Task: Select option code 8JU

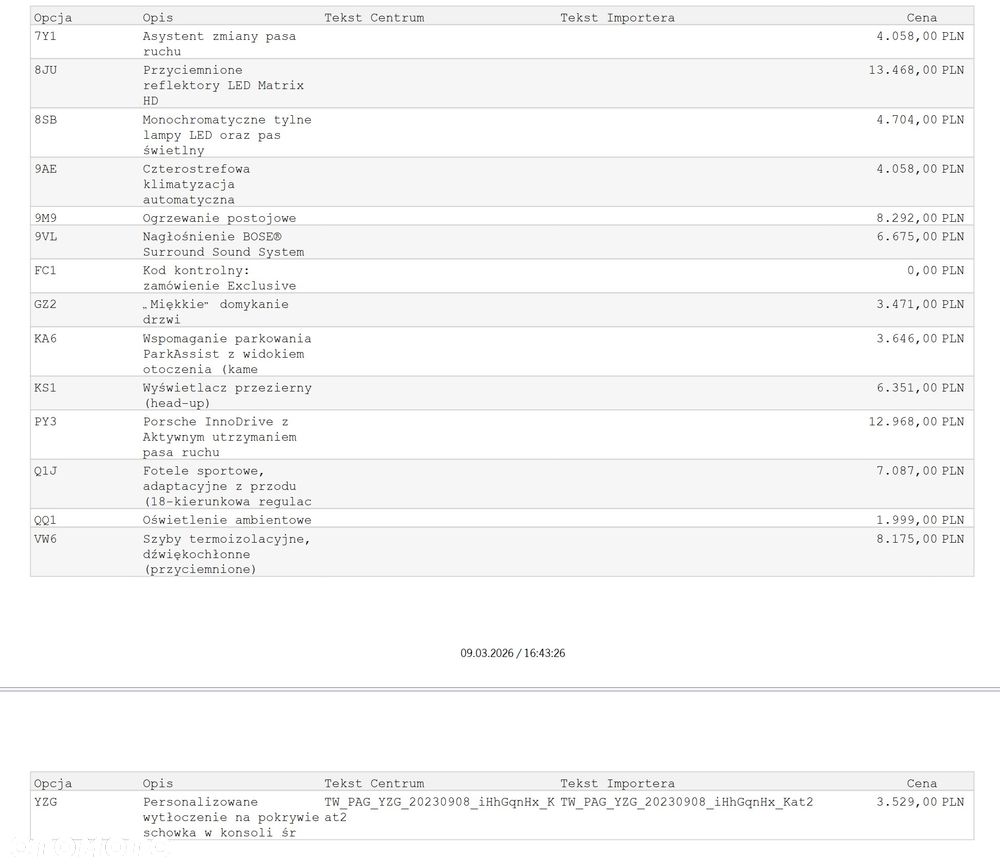Action: pyautogui.click(x=45, y=70)
